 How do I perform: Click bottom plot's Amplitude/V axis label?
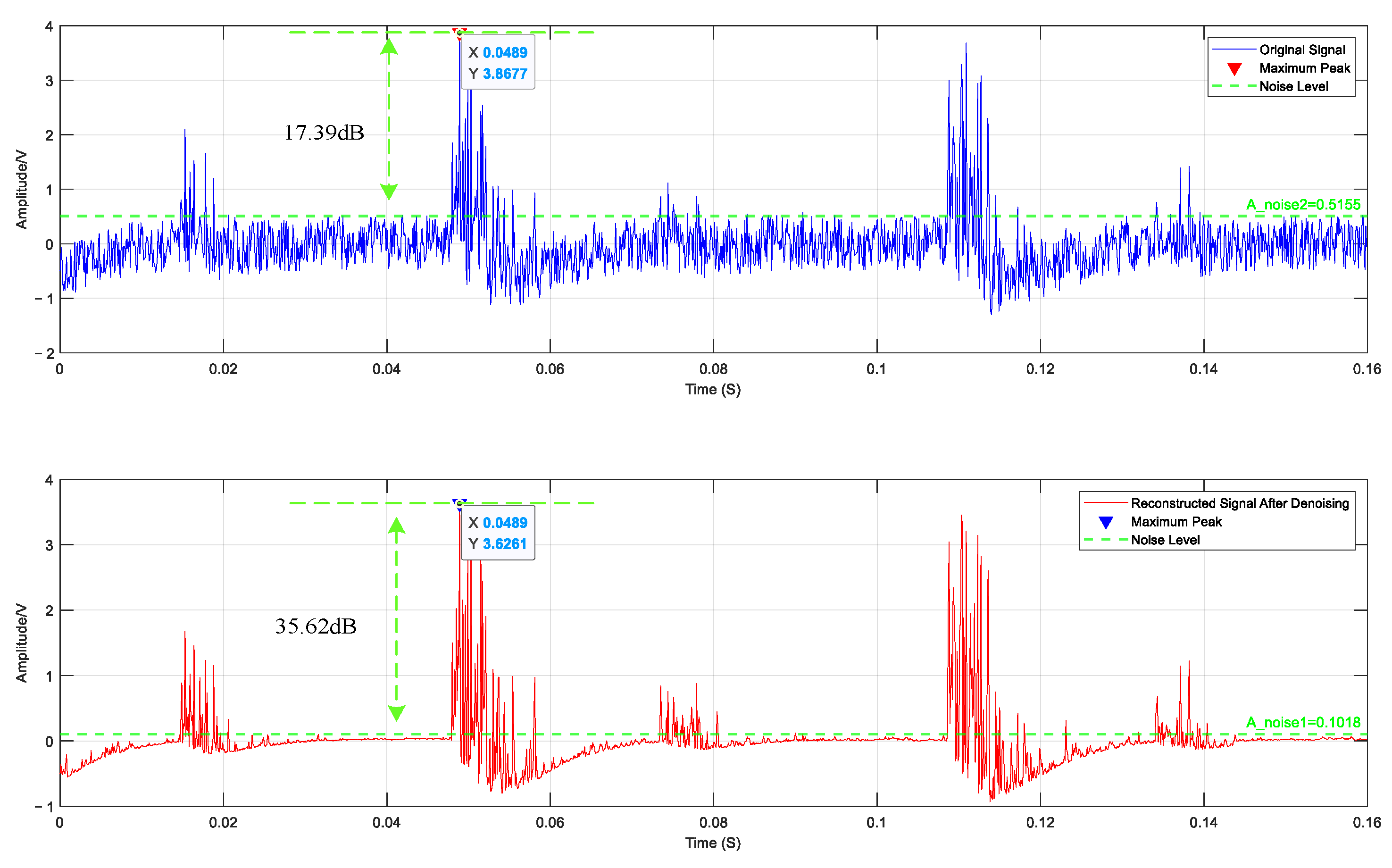(21, 643)
